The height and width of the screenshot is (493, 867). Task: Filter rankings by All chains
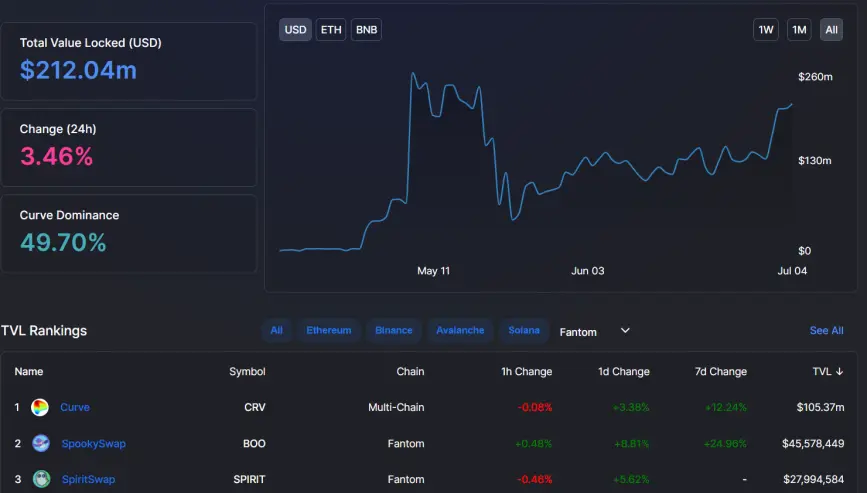(276, 331)
